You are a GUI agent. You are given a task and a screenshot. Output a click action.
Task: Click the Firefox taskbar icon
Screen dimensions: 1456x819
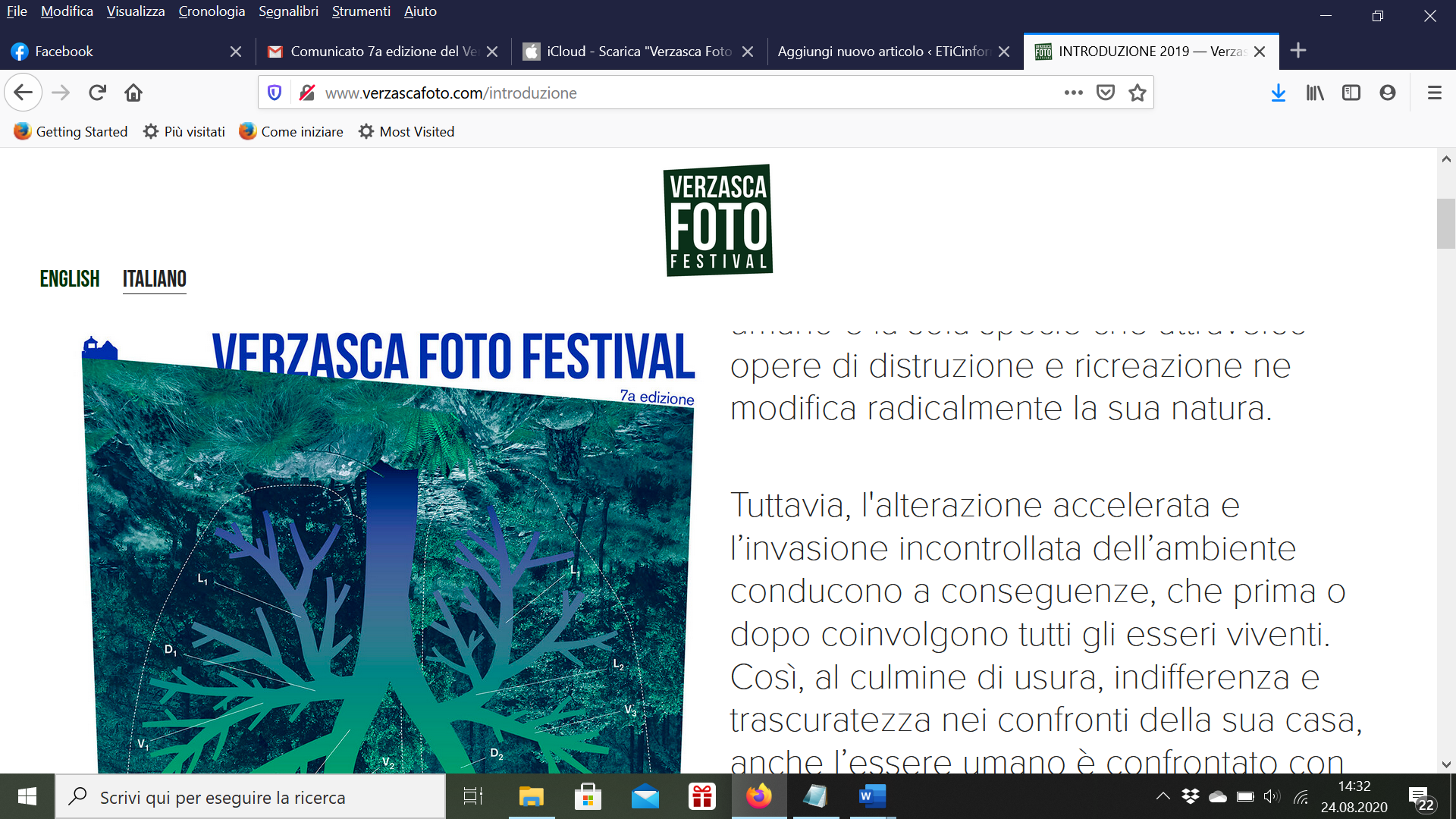759,796
